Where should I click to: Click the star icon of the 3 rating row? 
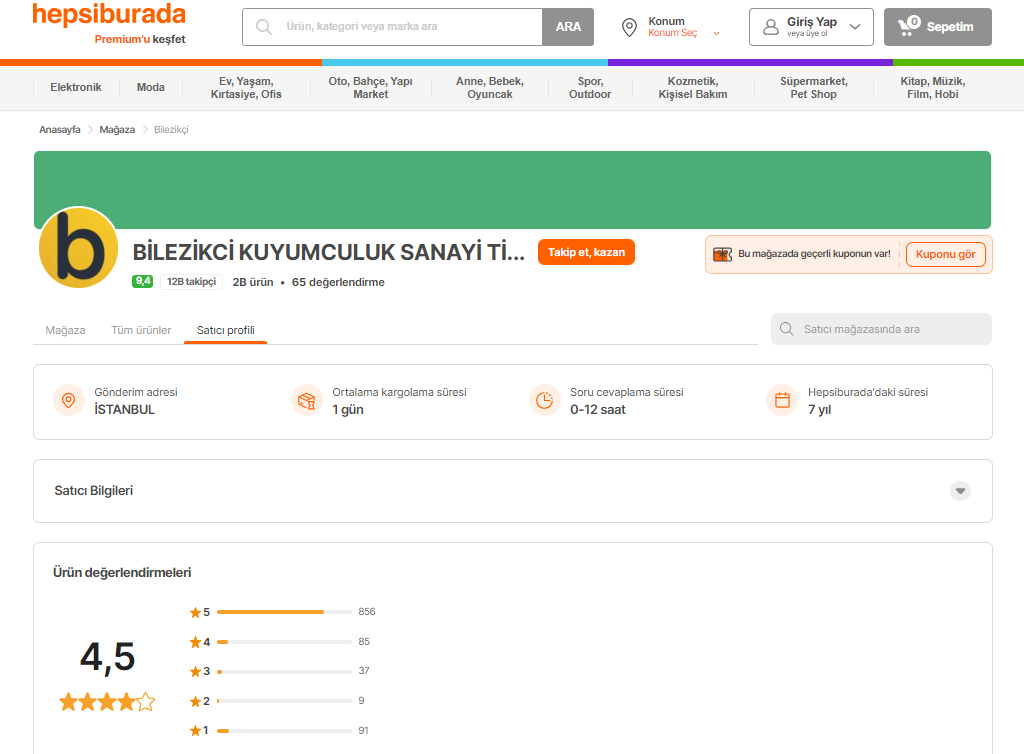pyautogui.click(x=195, y=672)
